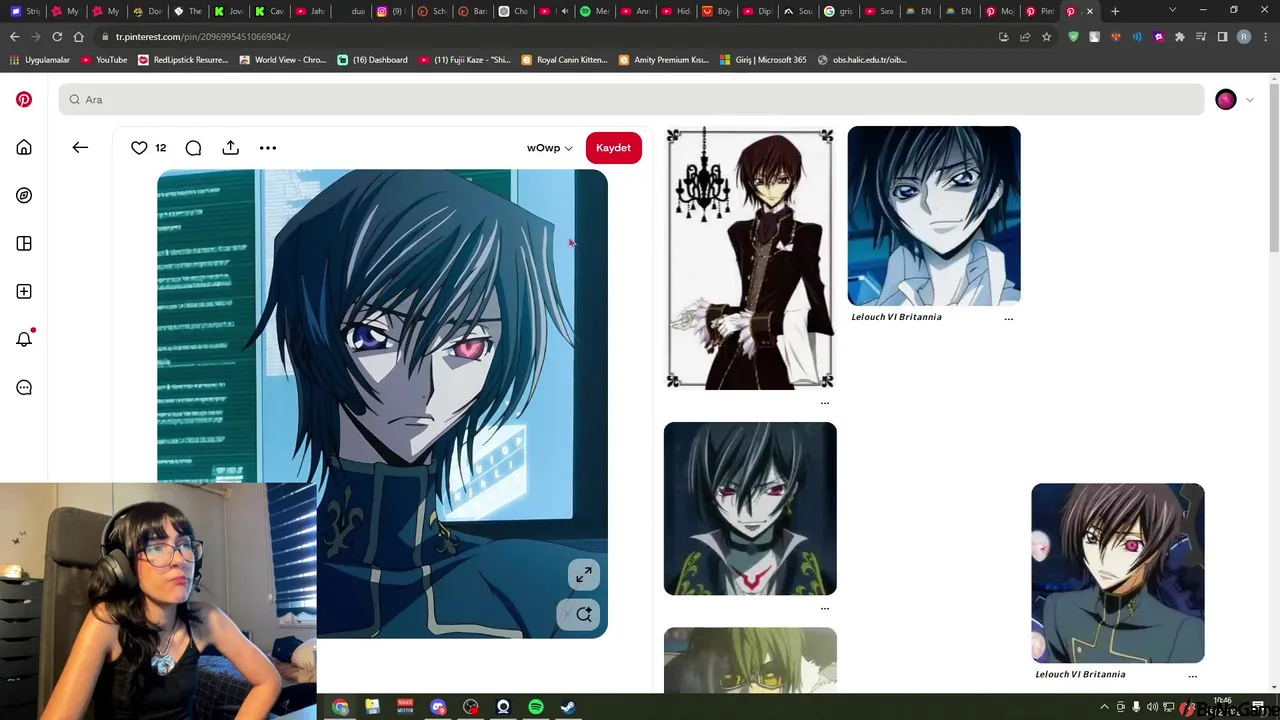Open the pink-eye Lelouch uniform pin
1280x720 pixels.
click(1118, 573)
